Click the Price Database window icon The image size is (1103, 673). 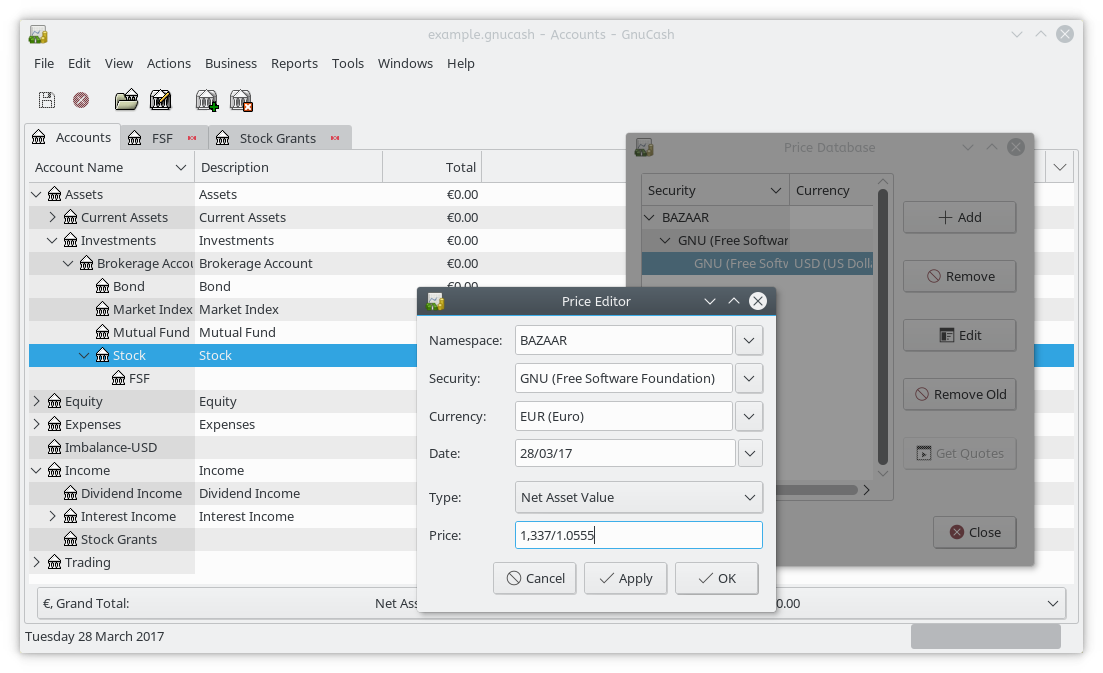click(x=644, y=147)
